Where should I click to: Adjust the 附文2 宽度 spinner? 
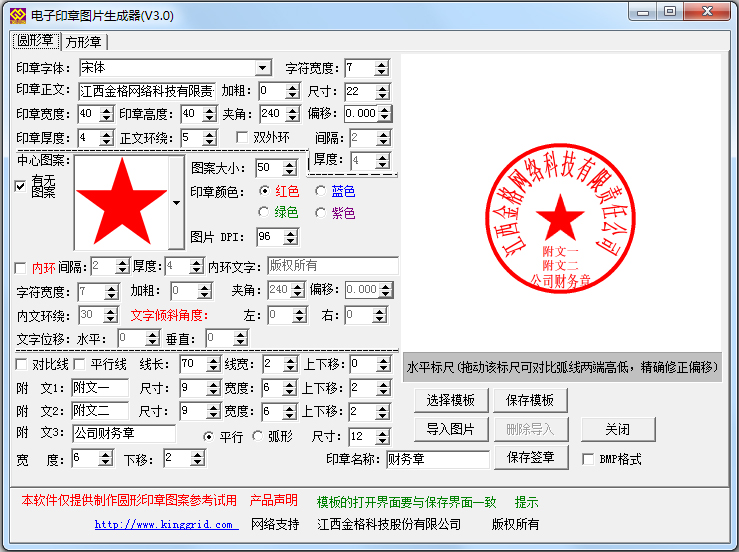[289, 412]
